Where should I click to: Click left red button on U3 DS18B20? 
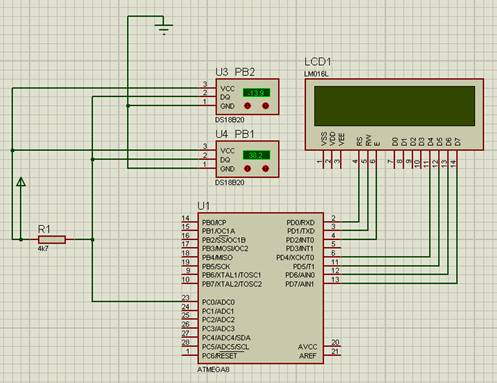247,106
